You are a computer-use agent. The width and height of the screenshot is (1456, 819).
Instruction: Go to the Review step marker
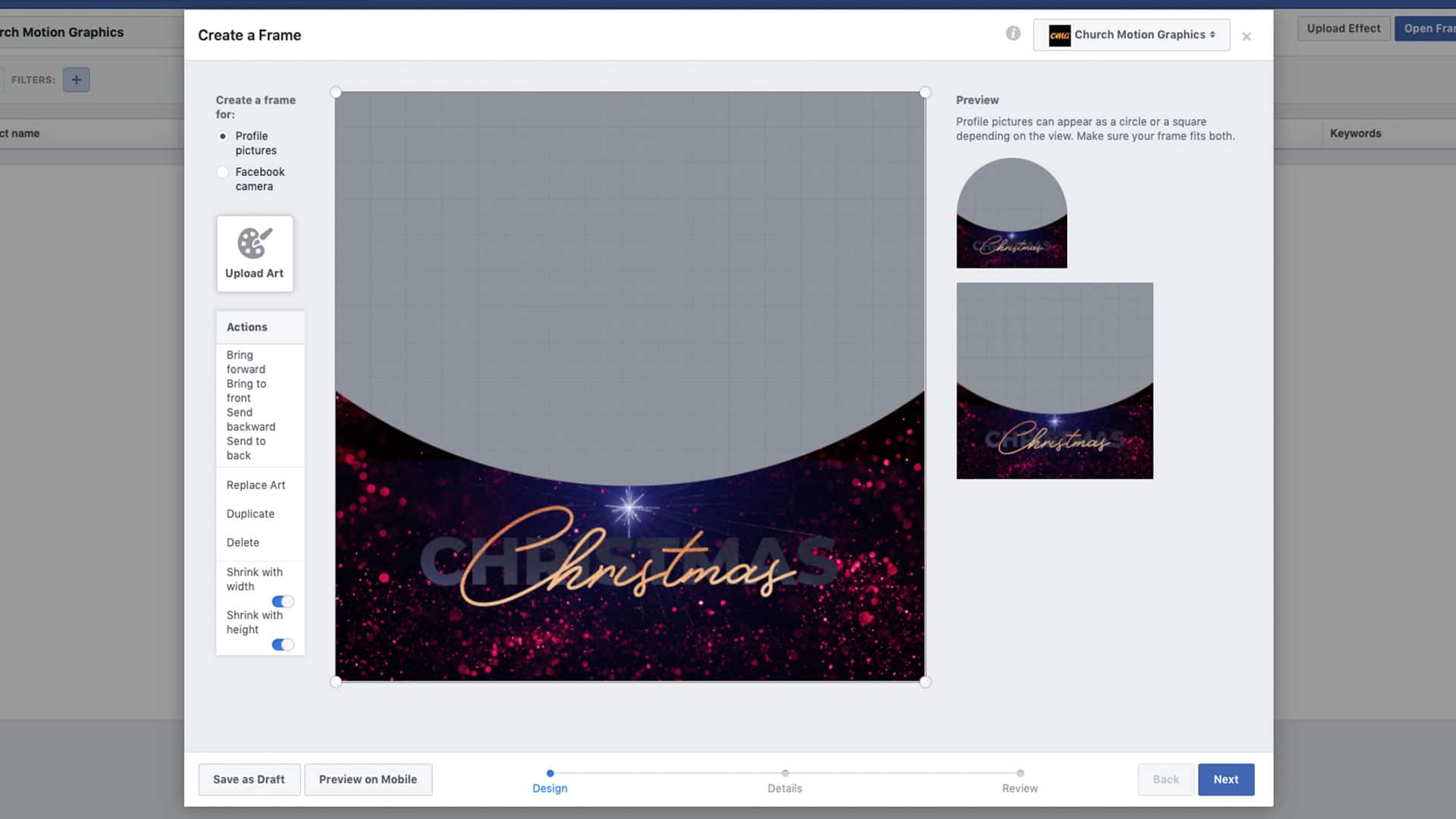[1020, 773]
